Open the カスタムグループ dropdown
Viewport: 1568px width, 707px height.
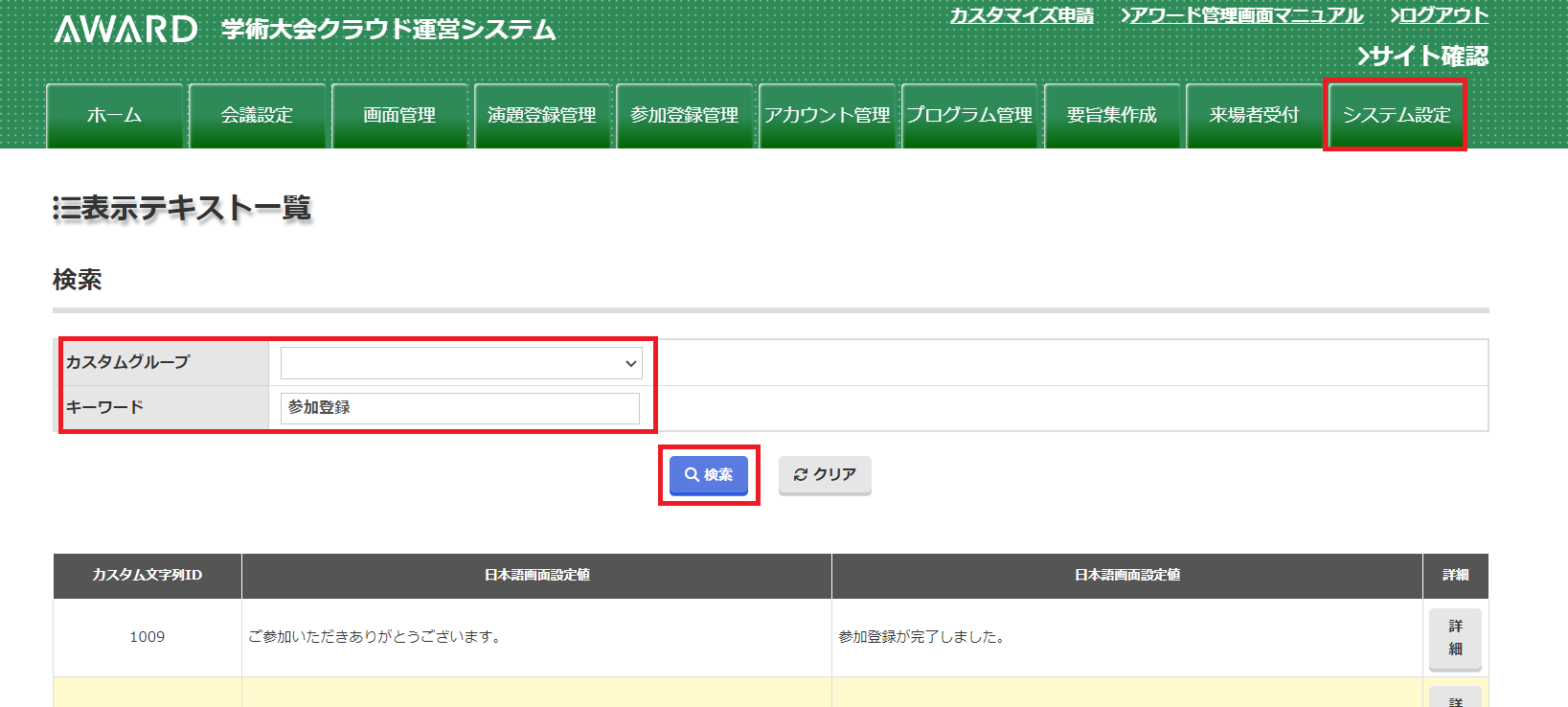click(461, 363)
